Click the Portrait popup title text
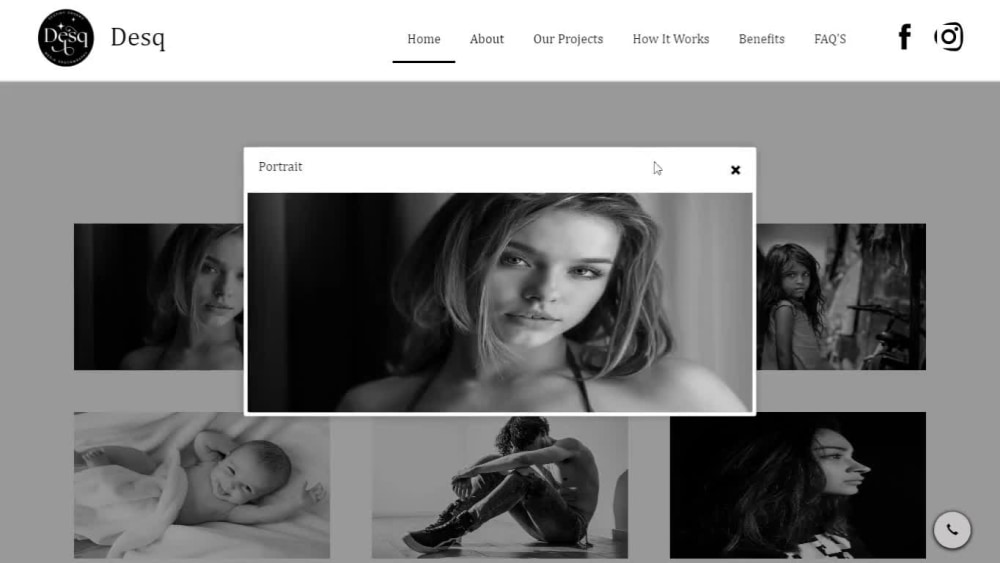This screenshot has height=563, width=1000. [280, 166]
